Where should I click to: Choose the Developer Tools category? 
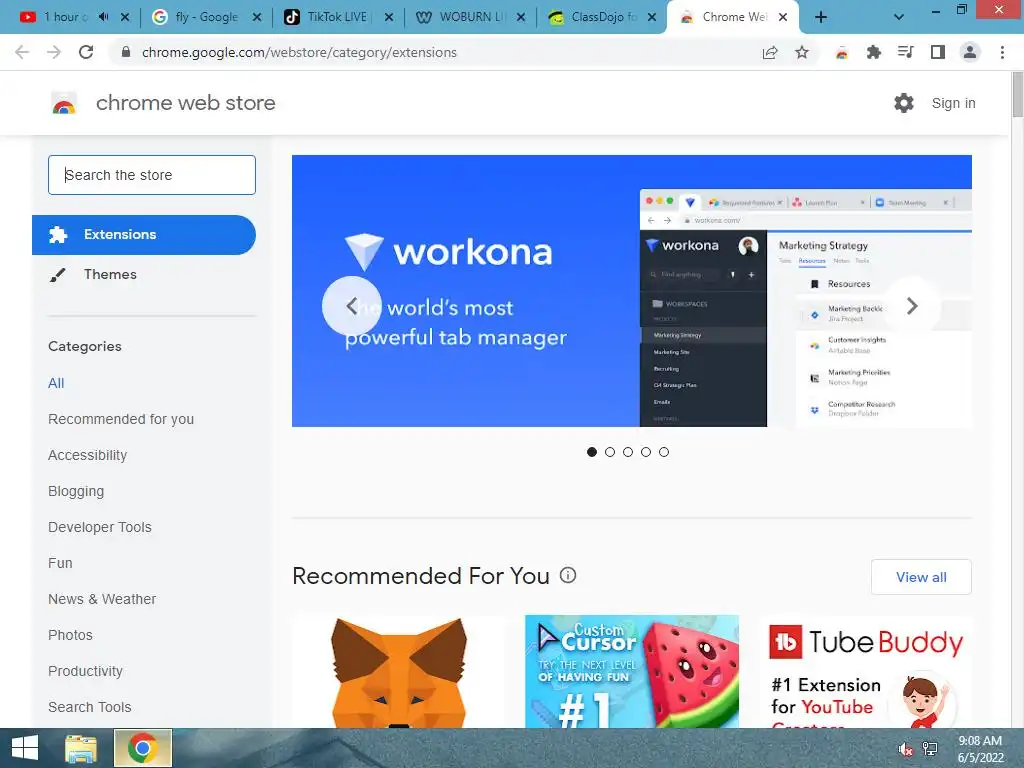[x=100, y=527]
